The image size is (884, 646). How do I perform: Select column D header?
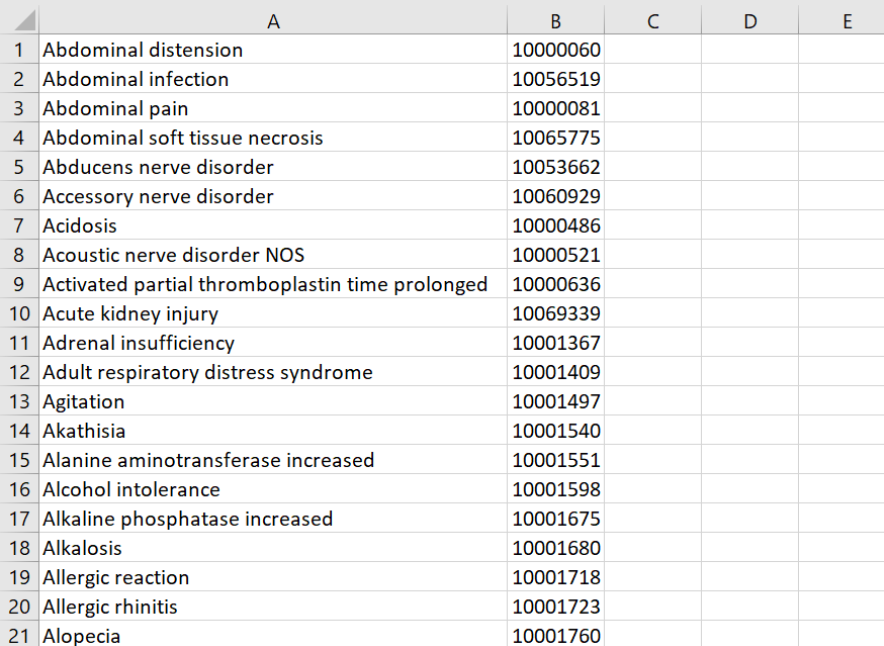coord(750,20)
